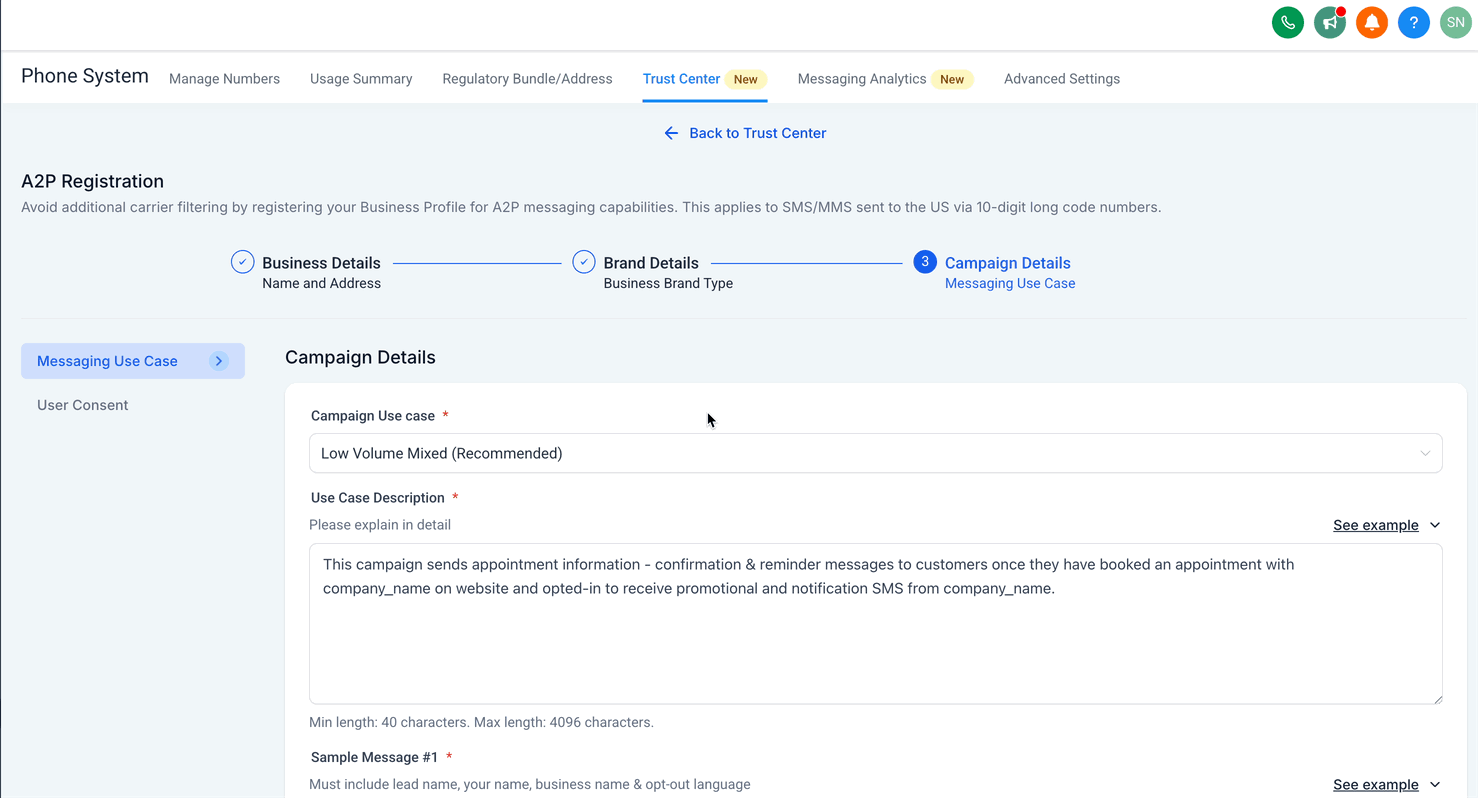Expand the Sample Message #1 example chevron
The width and height of the screenshot is (1478, 798).
point(1435,785)
